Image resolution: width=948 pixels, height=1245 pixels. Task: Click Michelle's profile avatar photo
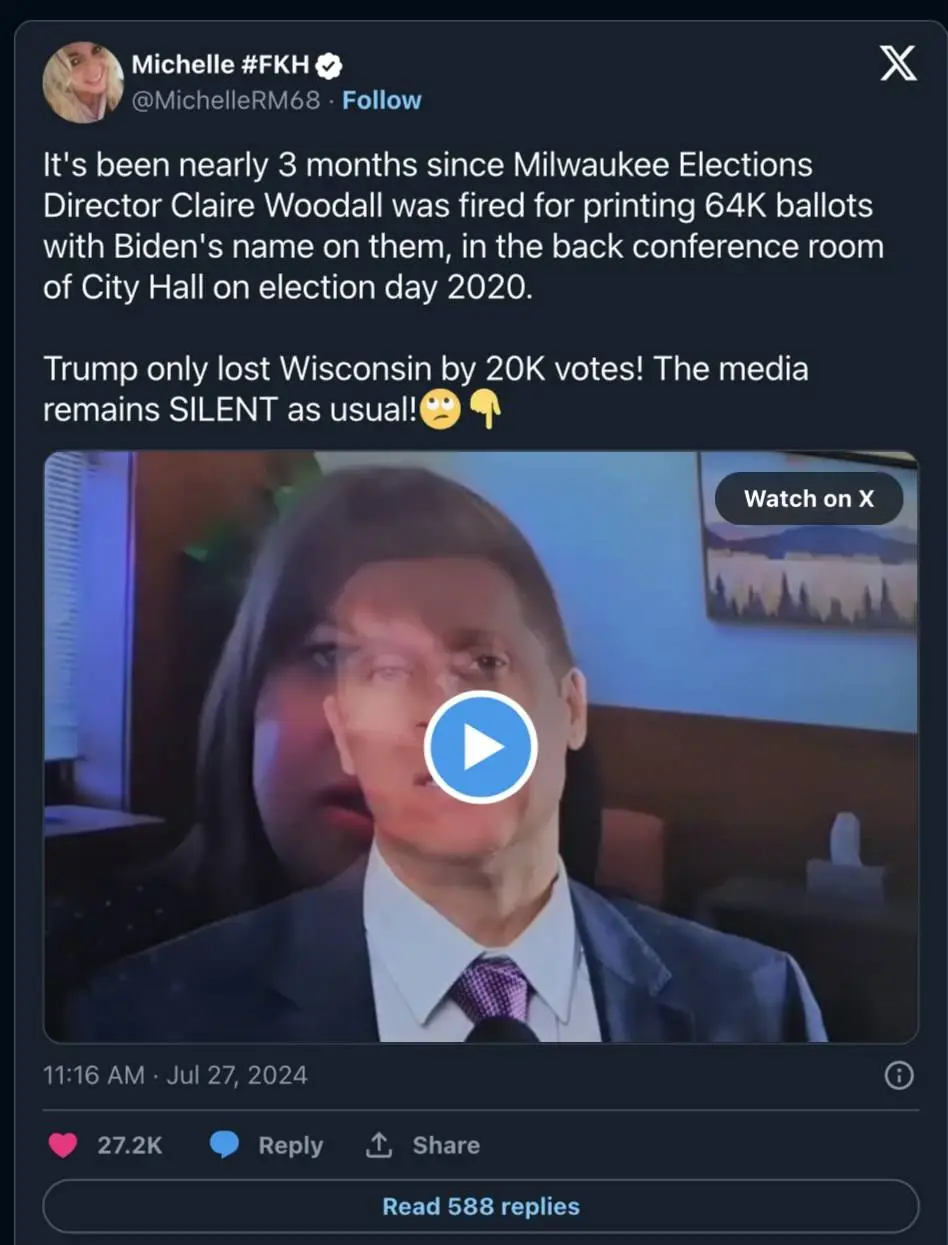tap(83, 83)
